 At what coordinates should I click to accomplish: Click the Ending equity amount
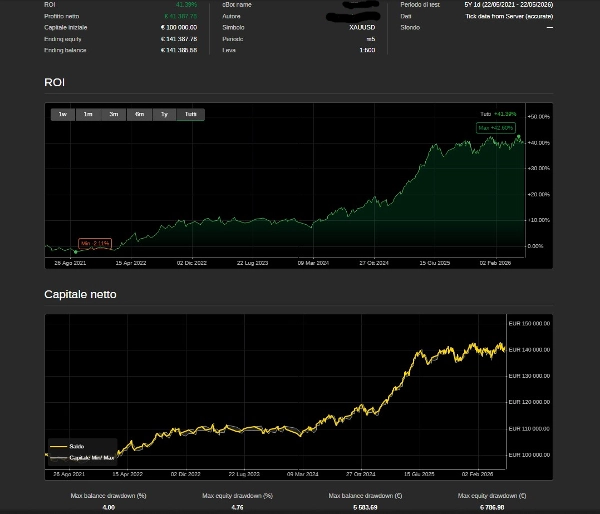point(179,39)
